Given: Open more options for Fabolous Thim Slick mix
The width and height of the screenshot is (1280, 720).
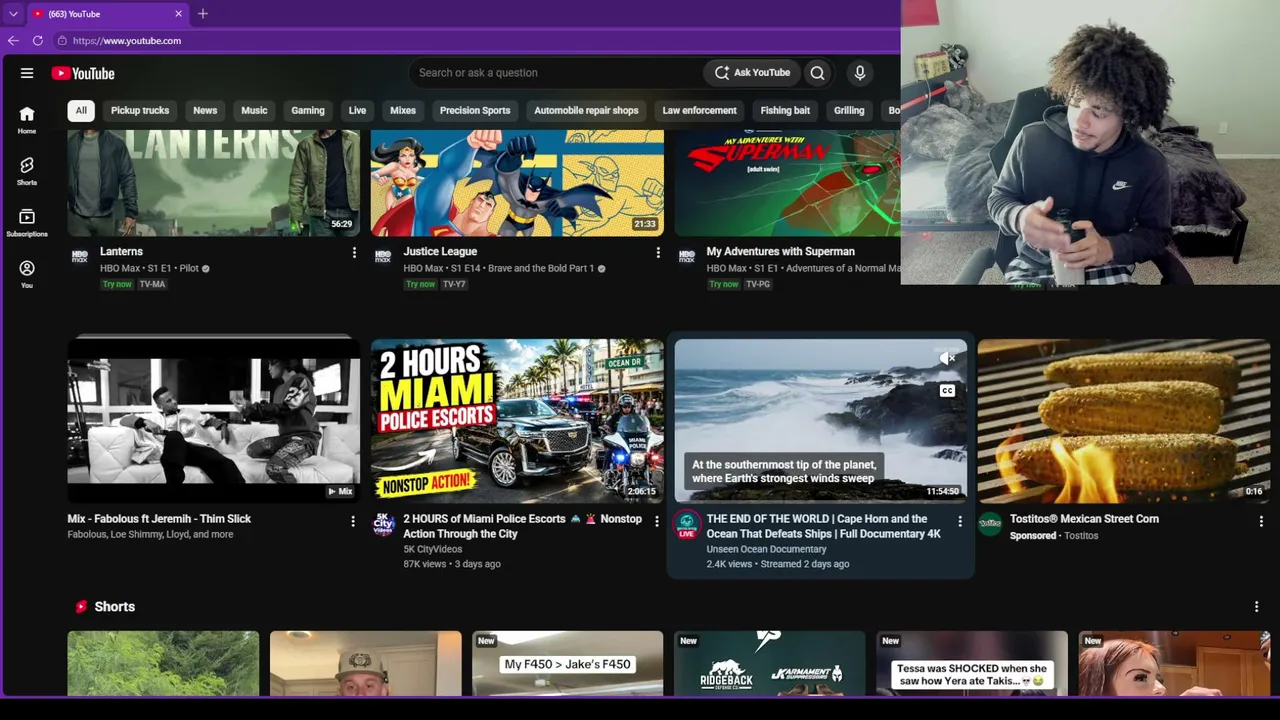Looking at the screenshot, I should (353, 521).
